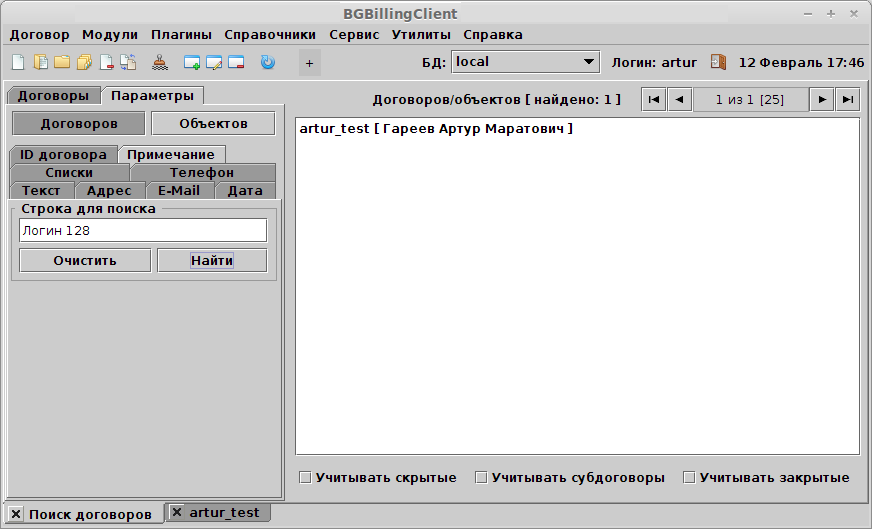Toggle the Учитывать субдоговоры checkbox

(x=481, y=478)
